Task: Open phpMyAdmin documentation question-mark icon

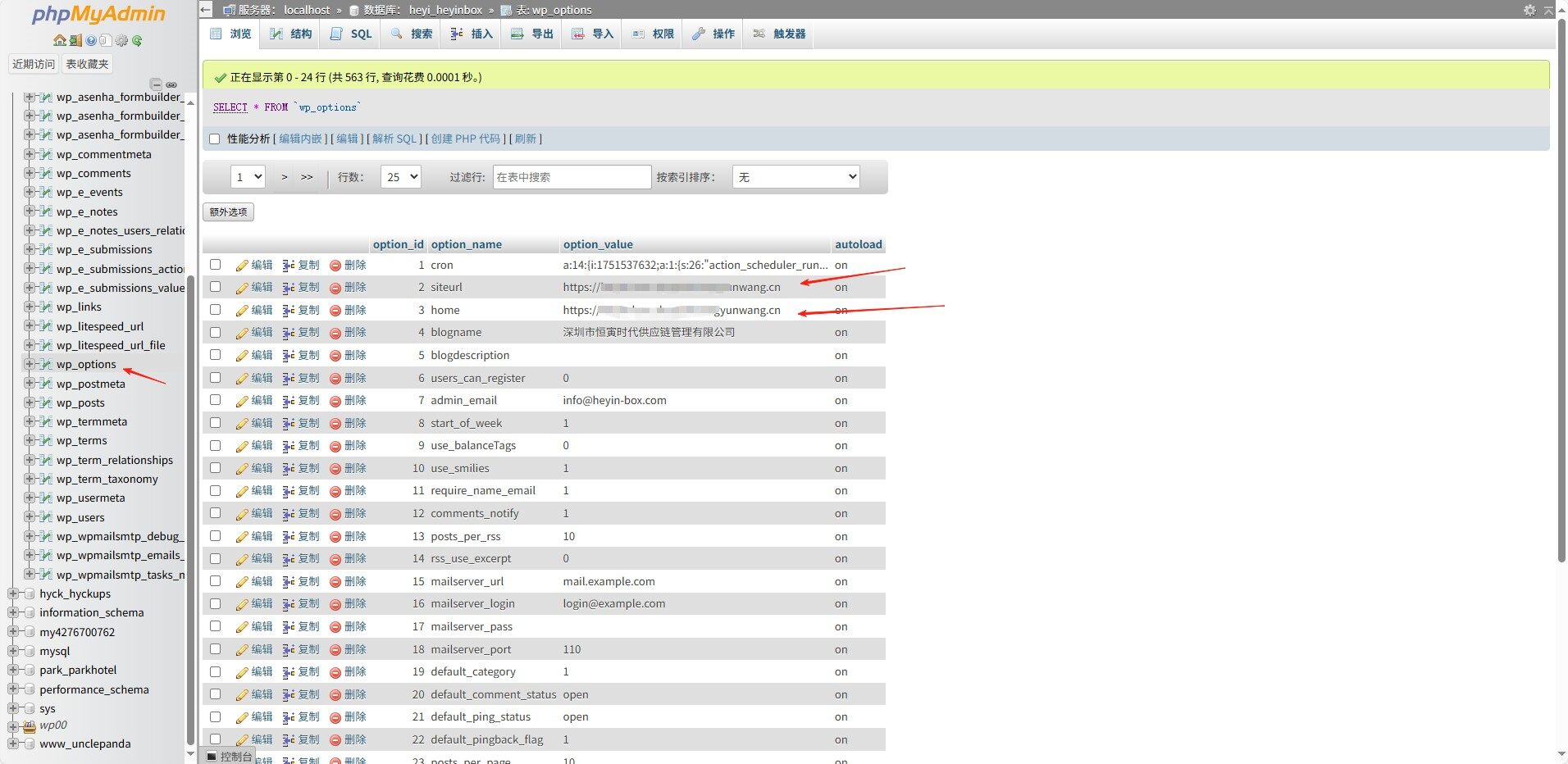Action: (90, 40)
